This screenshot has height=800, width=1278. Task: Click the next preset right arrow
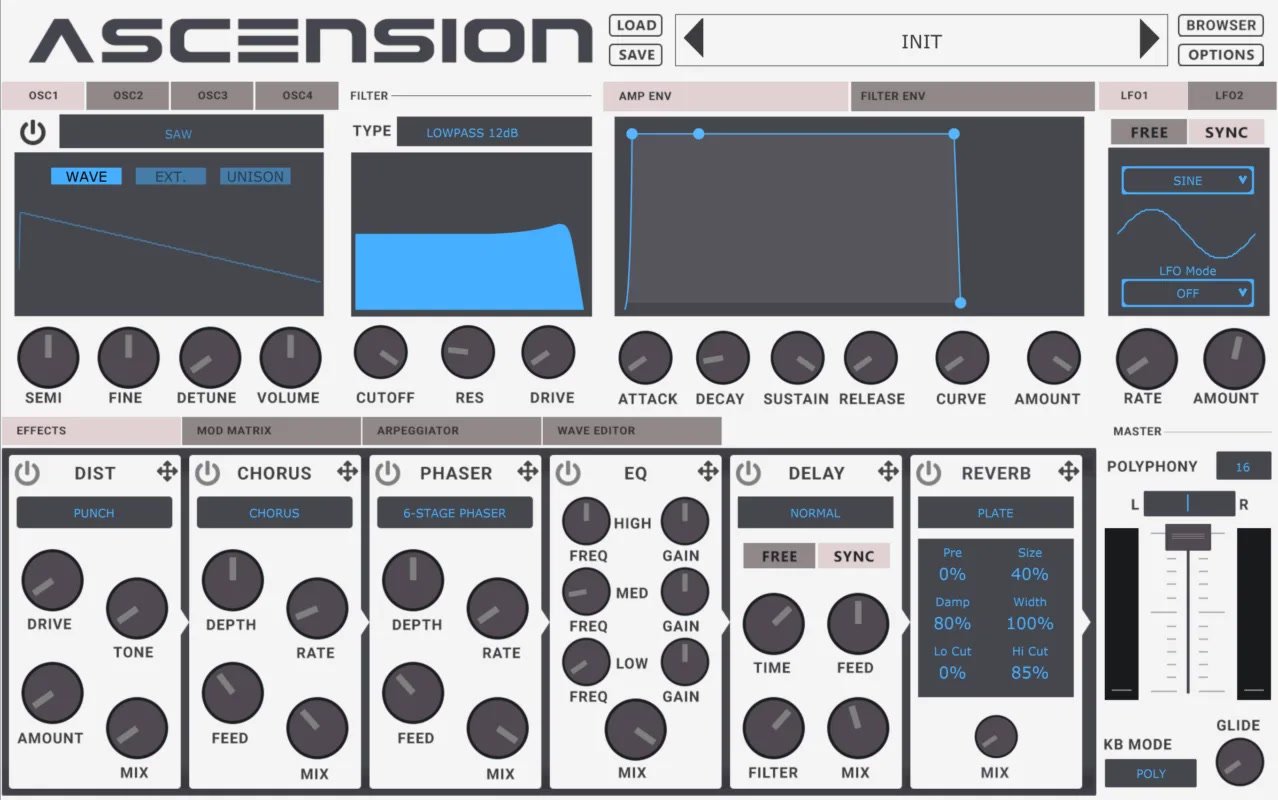1149,41
